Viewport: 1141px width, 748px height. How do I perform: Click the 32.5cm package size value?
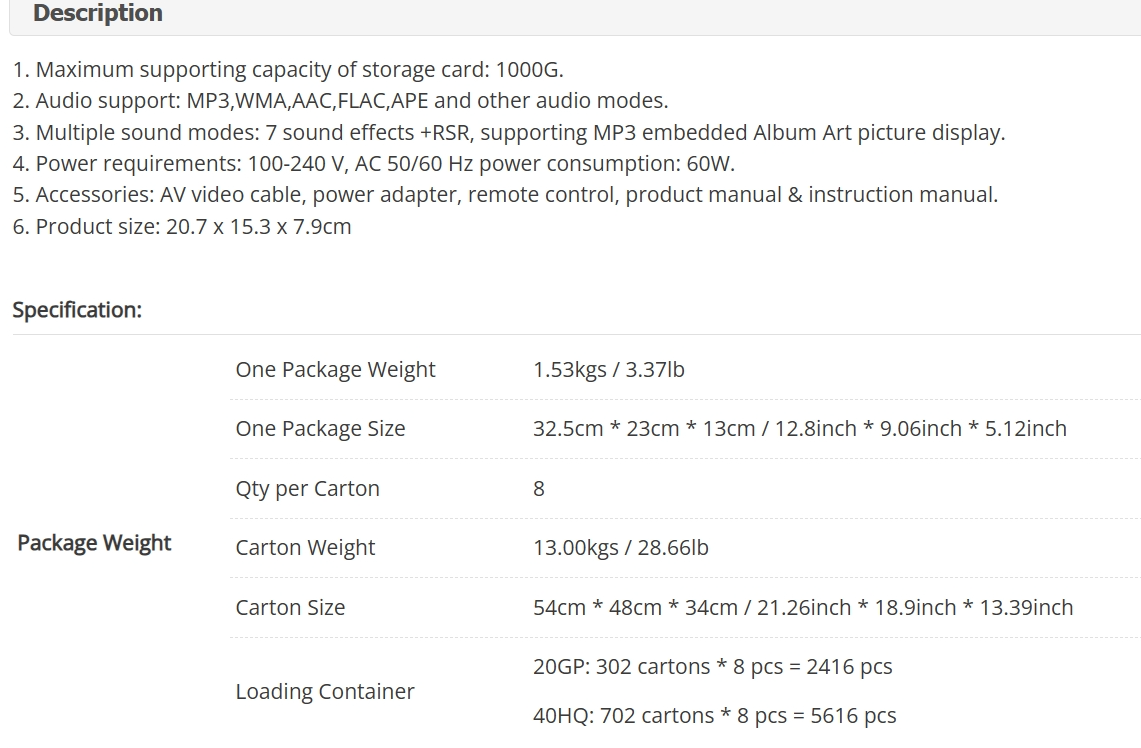(800, 429)
